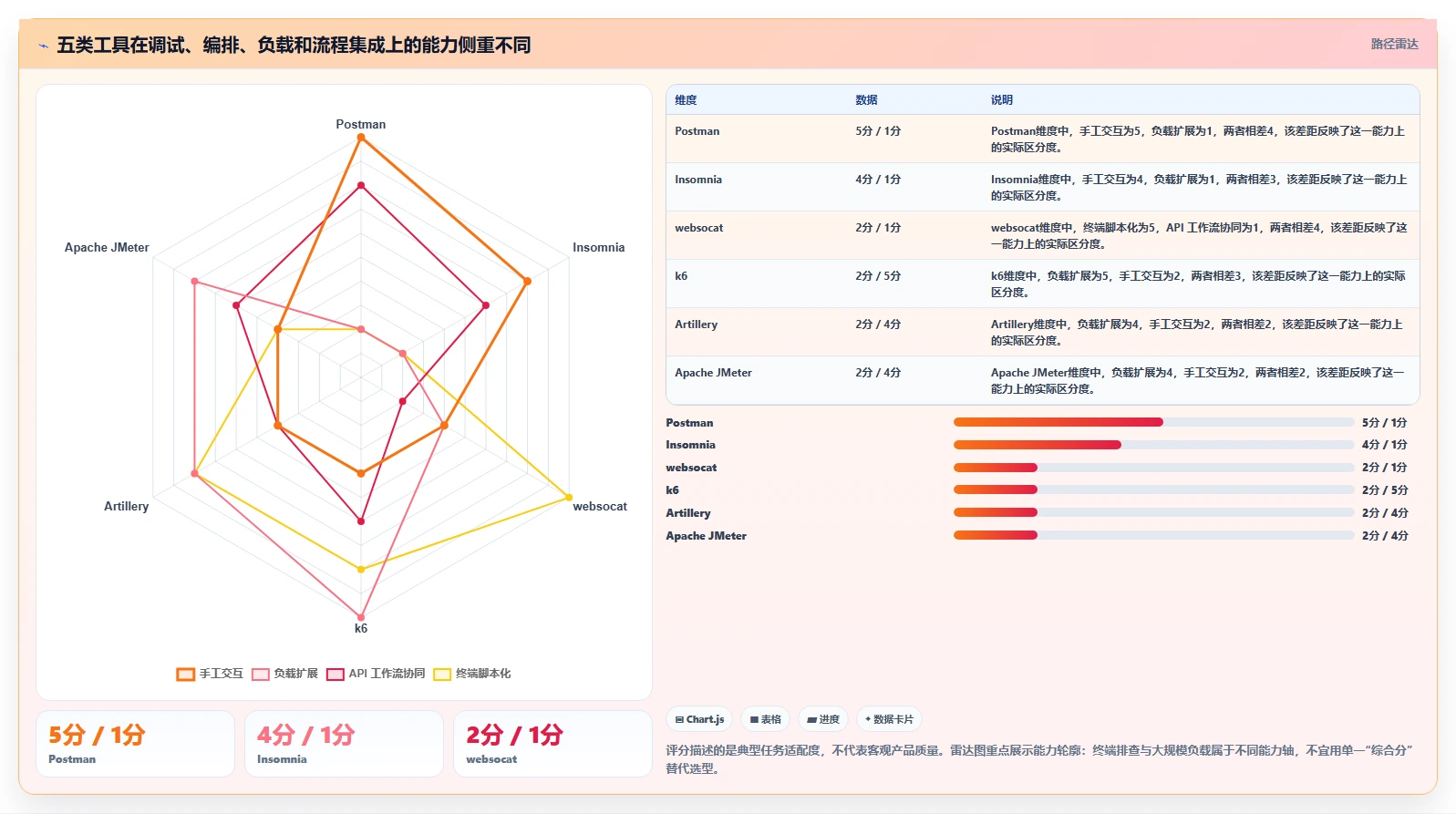Click the k6 label in the progress list
The height and width of the screenshot is (814, 1456).
click(672, 490)
